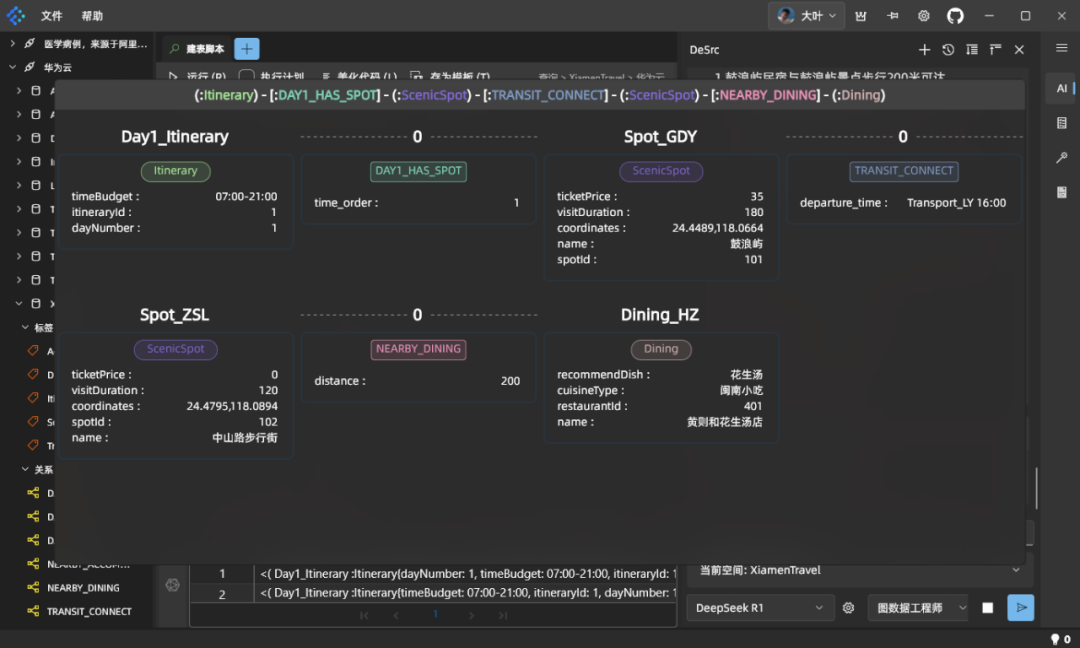Screen dimensions: 1080x648
Task: Toggle the 执行计划 checkbox
Action: pyautogui.click(x=246, y=77)
